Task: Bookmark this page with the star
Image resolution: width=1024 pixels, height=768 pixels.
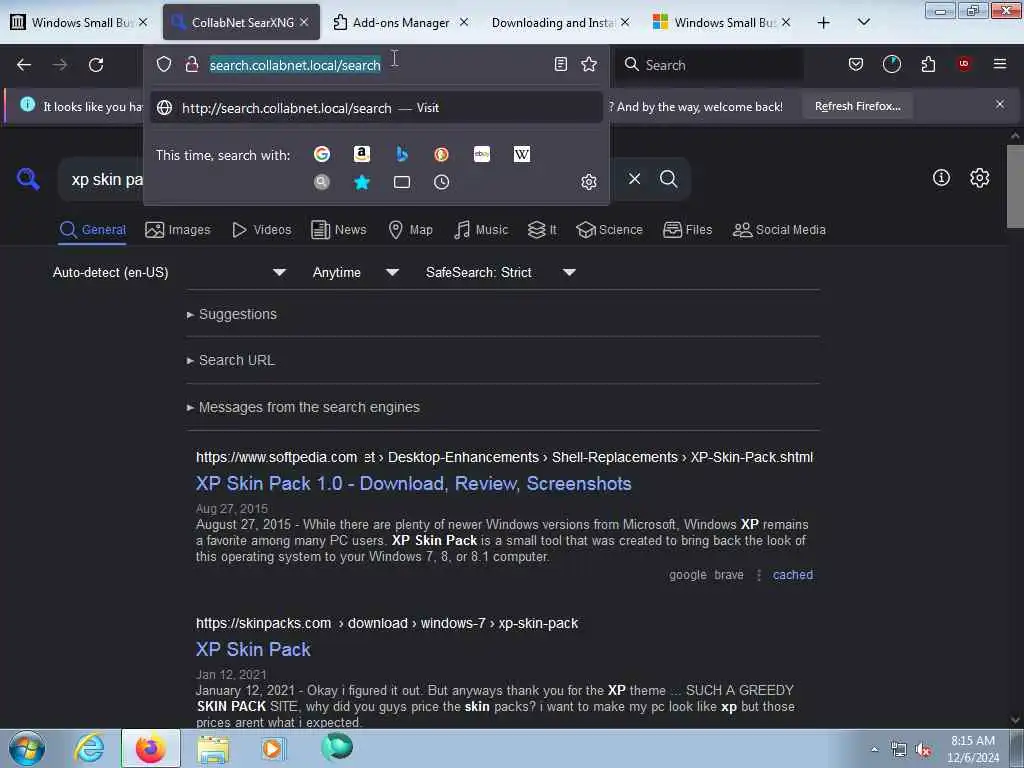Action: click(589, 64)
